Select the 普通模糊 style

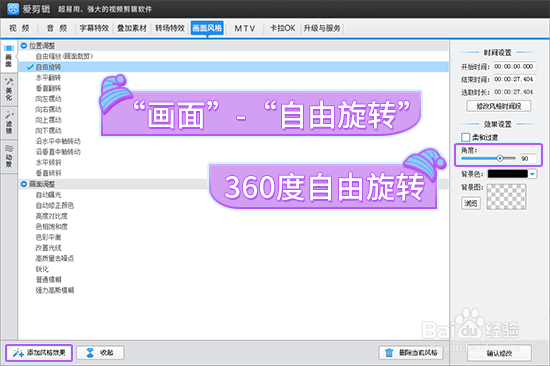[48, 279]
